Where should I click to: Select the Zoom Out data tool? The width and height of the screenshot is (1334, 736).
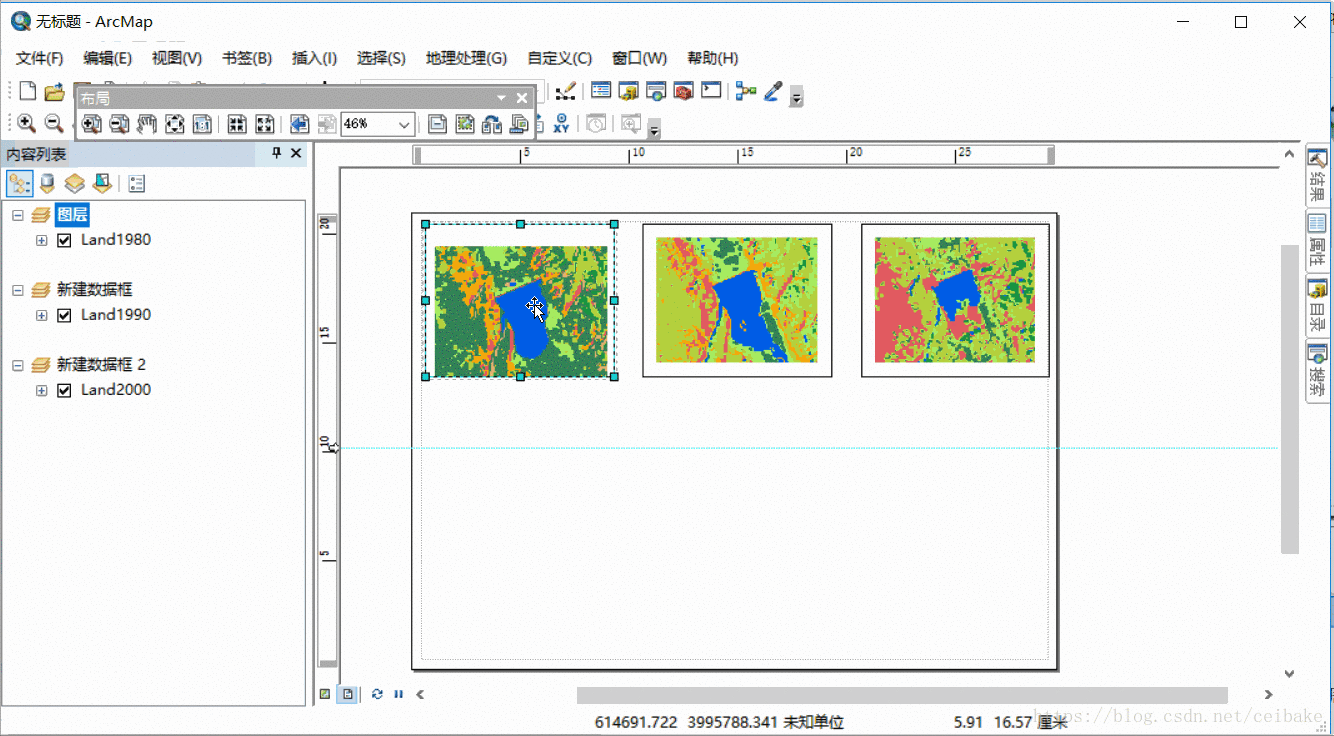click(x=54, y=123)
